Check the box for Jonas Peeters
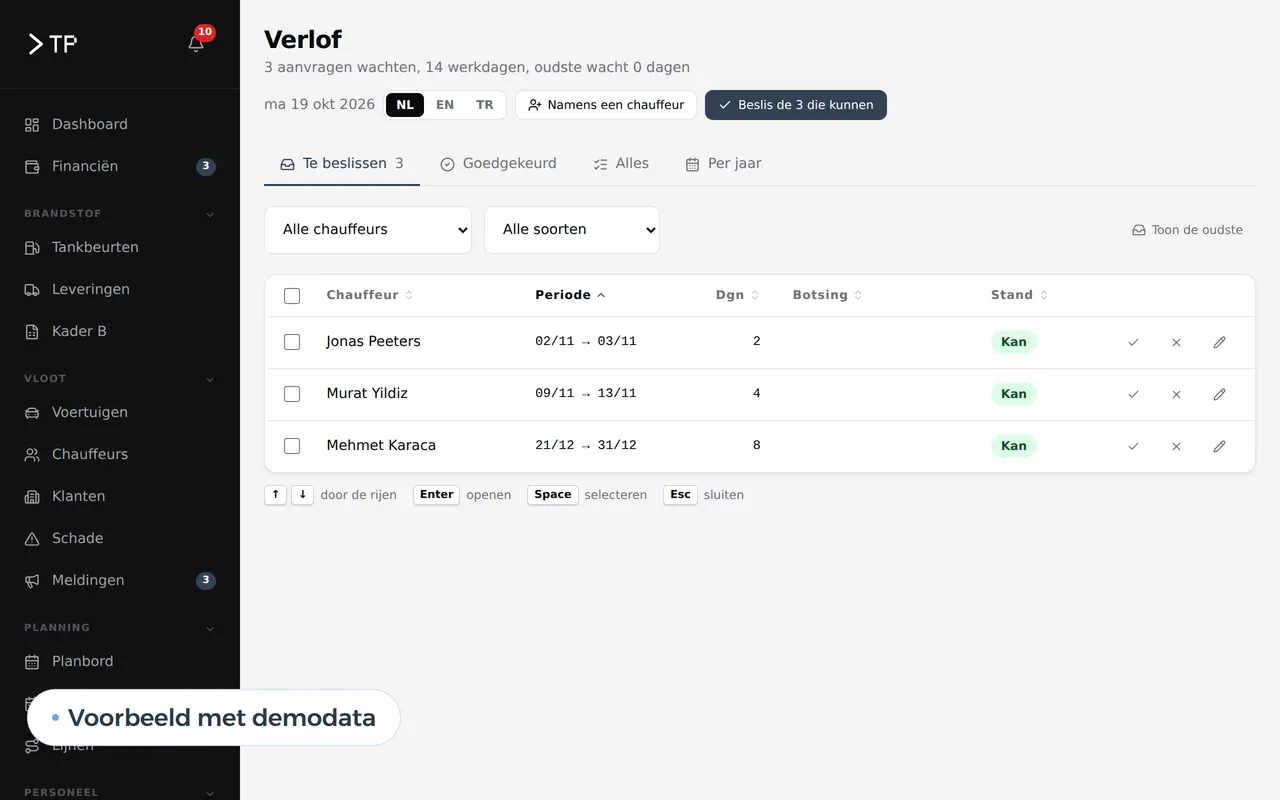1280x800 pixels. tap(292, 342)
